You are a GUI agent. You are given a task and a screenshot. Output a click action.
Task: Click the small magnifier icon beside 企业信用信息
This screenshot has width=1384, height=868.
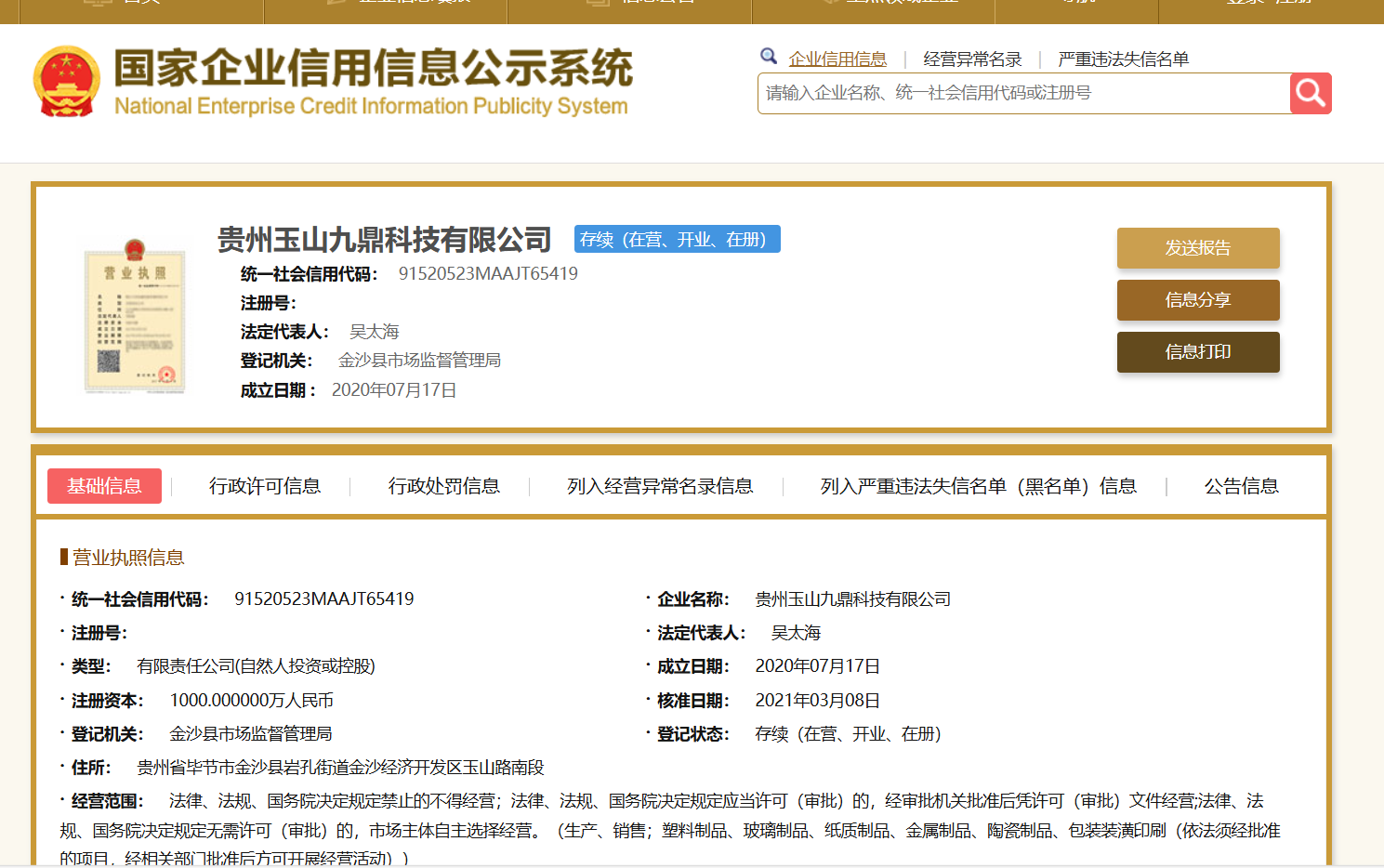tap(769, 57)
